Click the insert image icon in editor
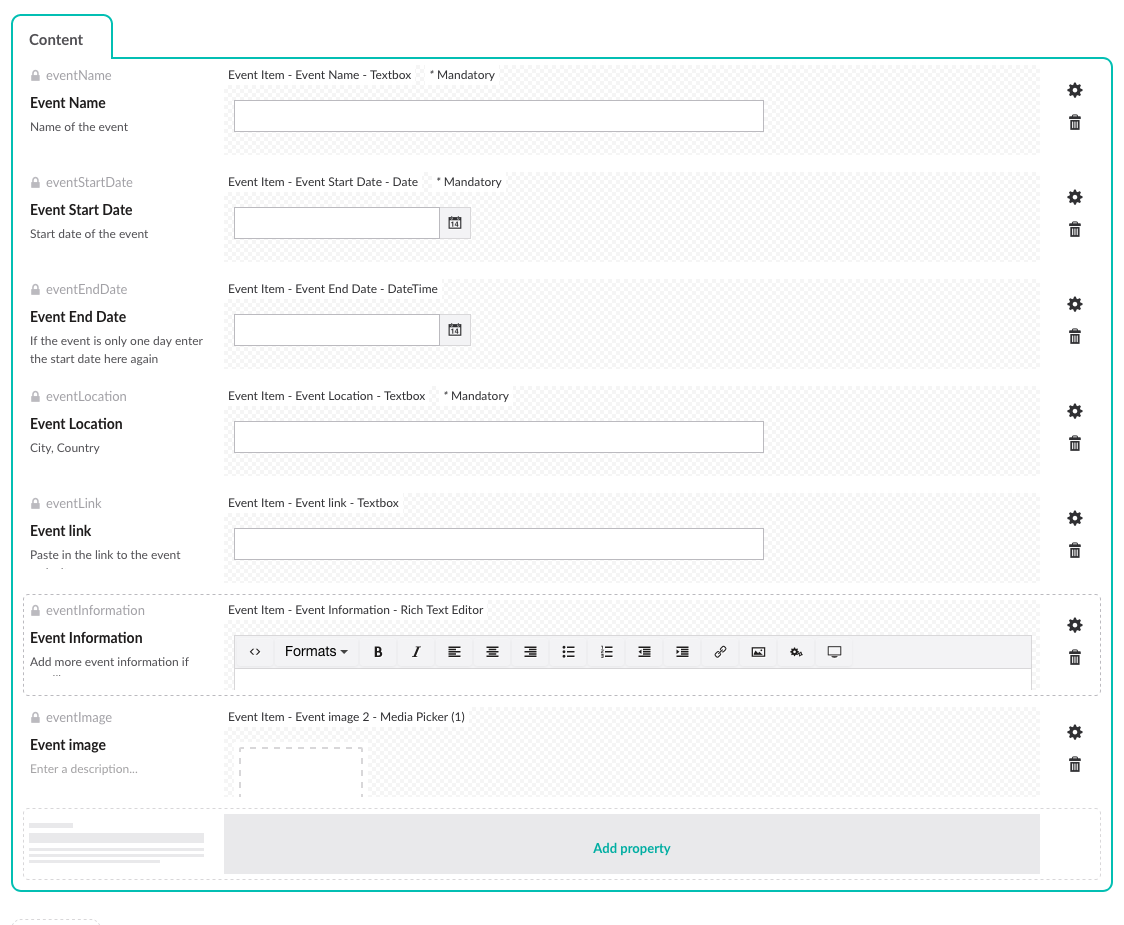This screenshot has height=925, width=1124. click(x=758, y=652)
